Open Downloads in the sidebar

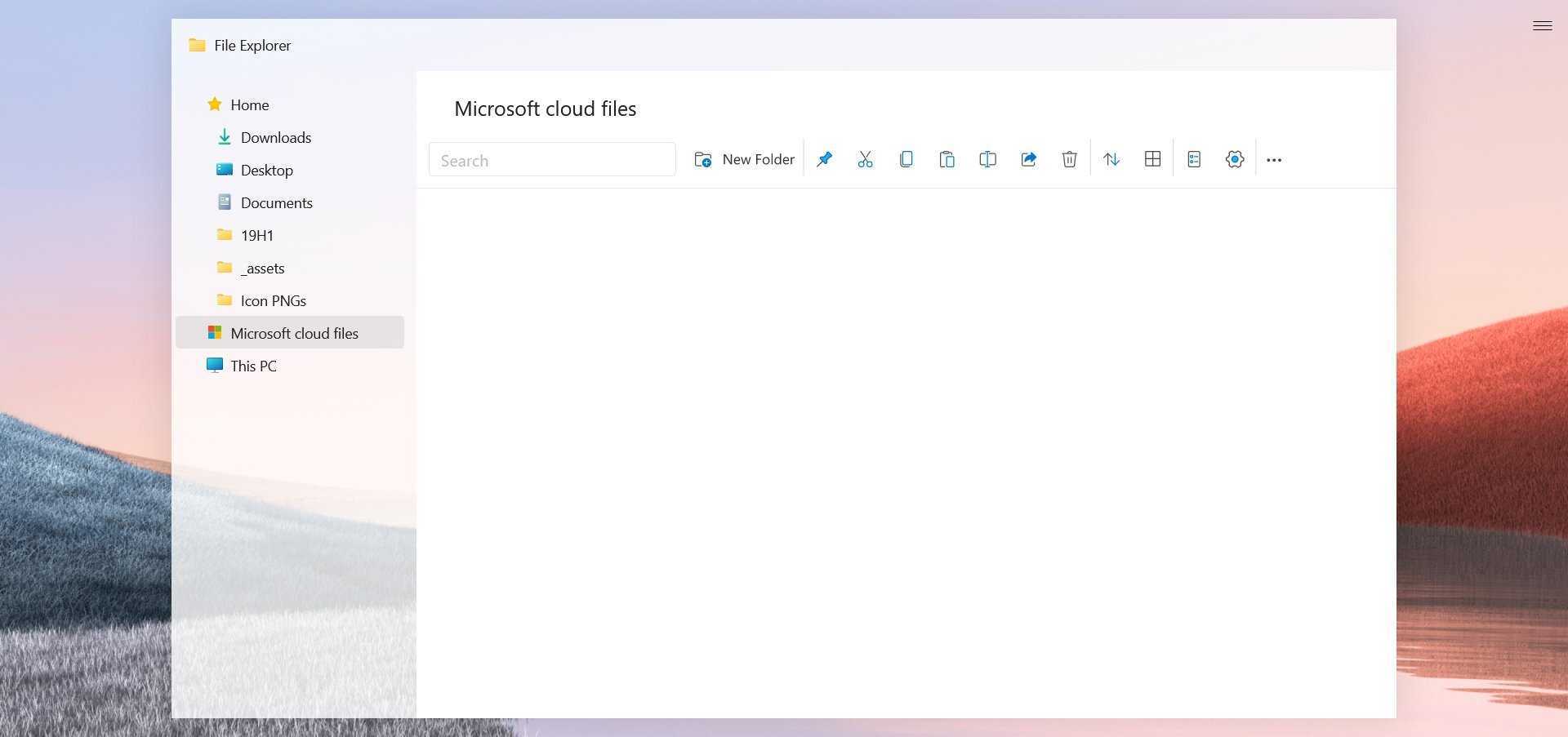(x=290, y=137)
